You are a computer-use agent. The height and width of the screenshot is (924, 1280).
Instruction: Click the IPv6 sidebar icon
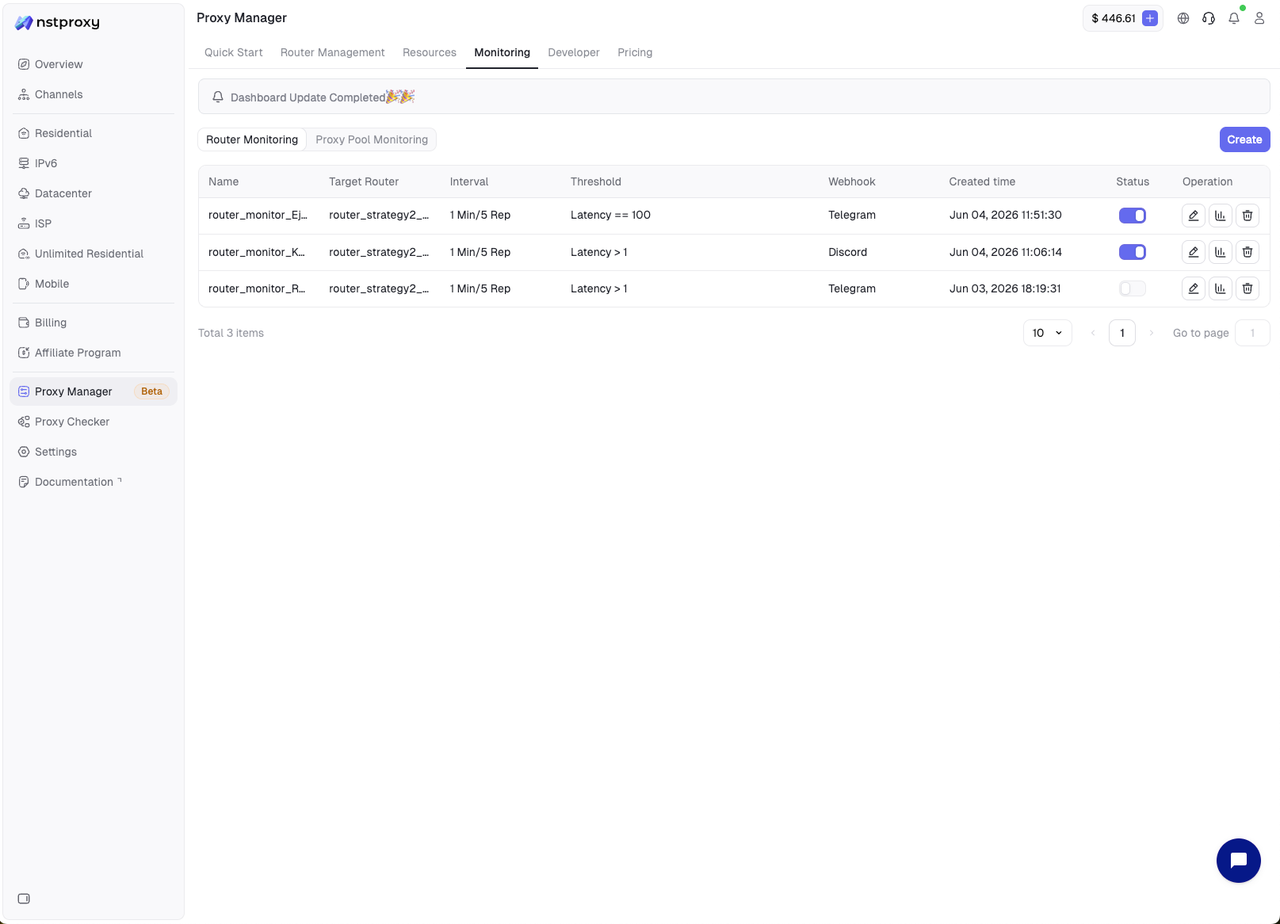coord(24,163)
